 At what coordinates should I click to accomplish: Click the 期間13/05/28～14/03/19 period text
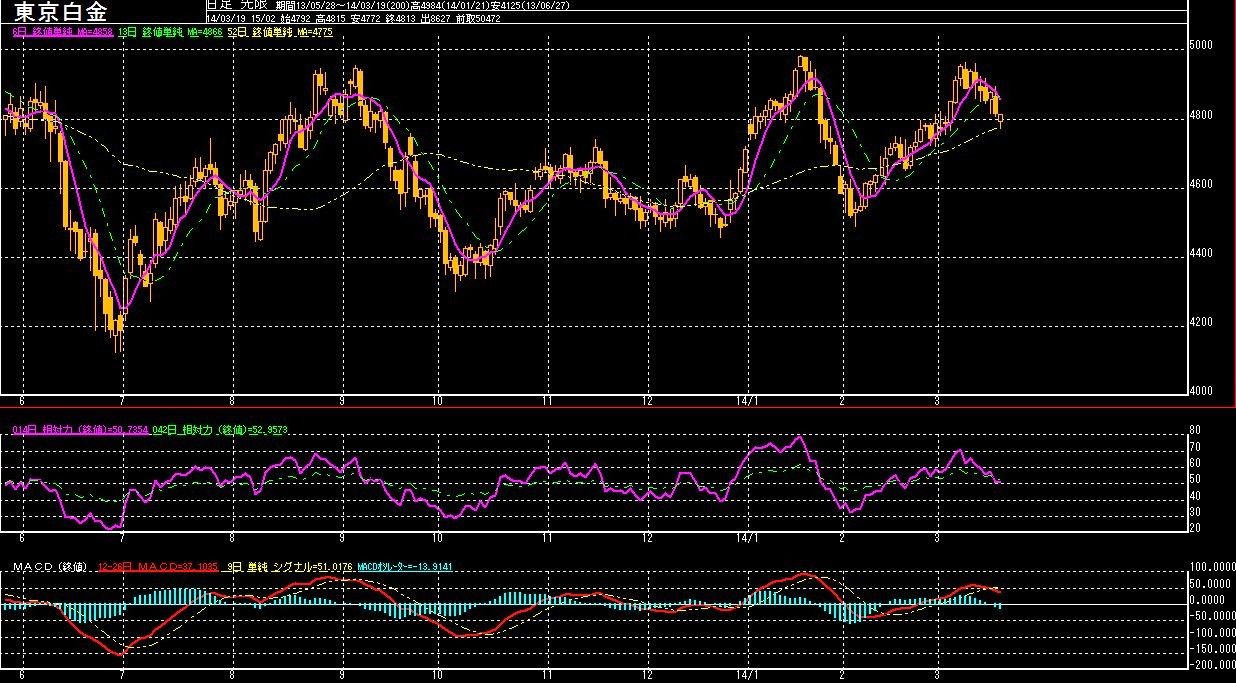click(x=340, y=6)
